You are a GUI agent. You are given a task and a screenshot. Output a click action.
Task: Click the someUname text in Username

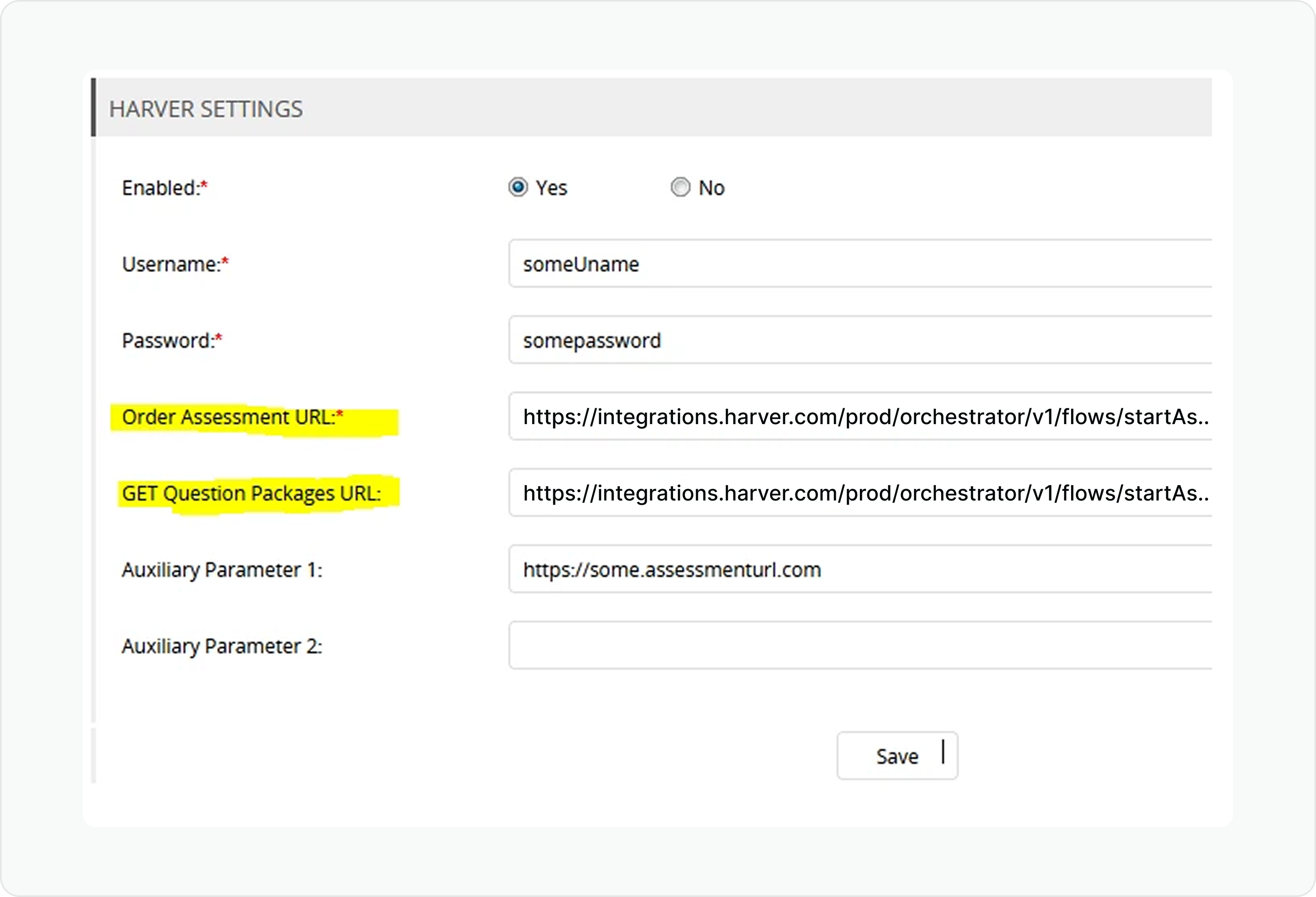pyautogui.click(x=580, y=264)
